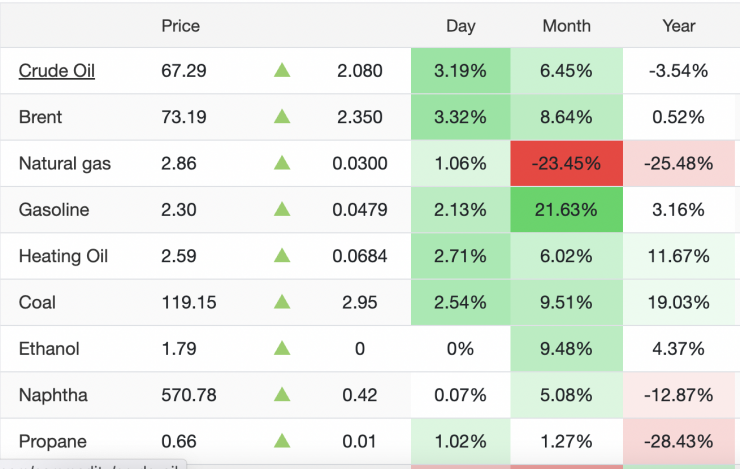Click the up arrow in Natural gas row
This screenshot has height=469, width=740.
pos(282,163)
